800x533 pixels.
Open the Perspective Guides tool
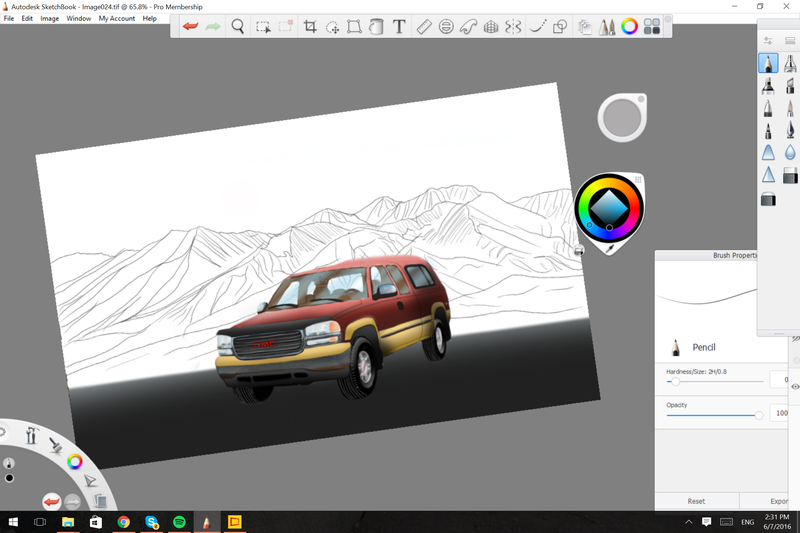click(x=491, y=27)
